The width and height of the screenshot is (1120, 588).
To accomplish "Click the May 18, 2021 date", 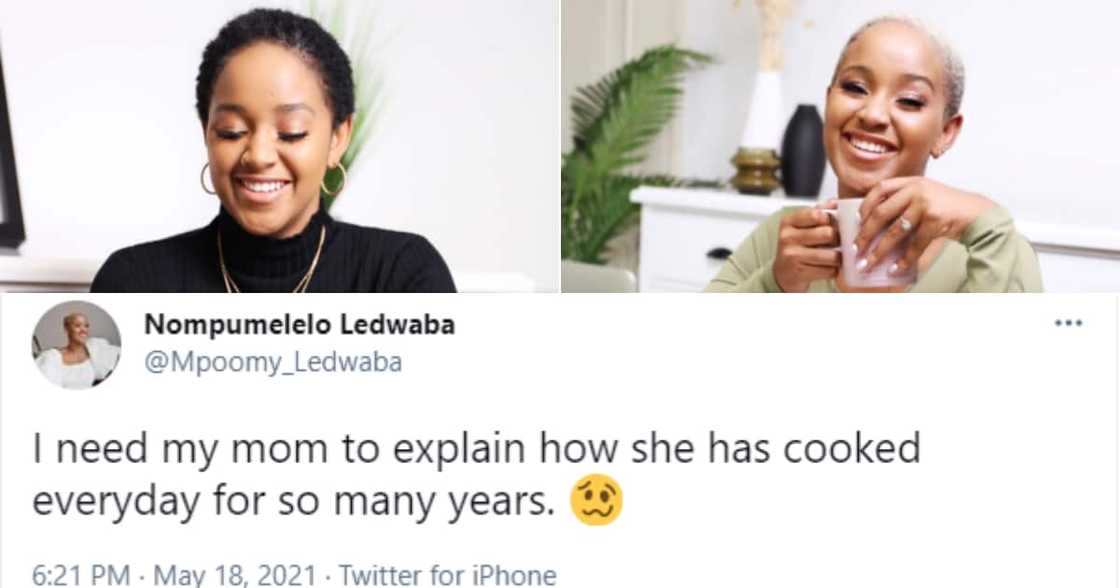I will click(x=234, y=575).
